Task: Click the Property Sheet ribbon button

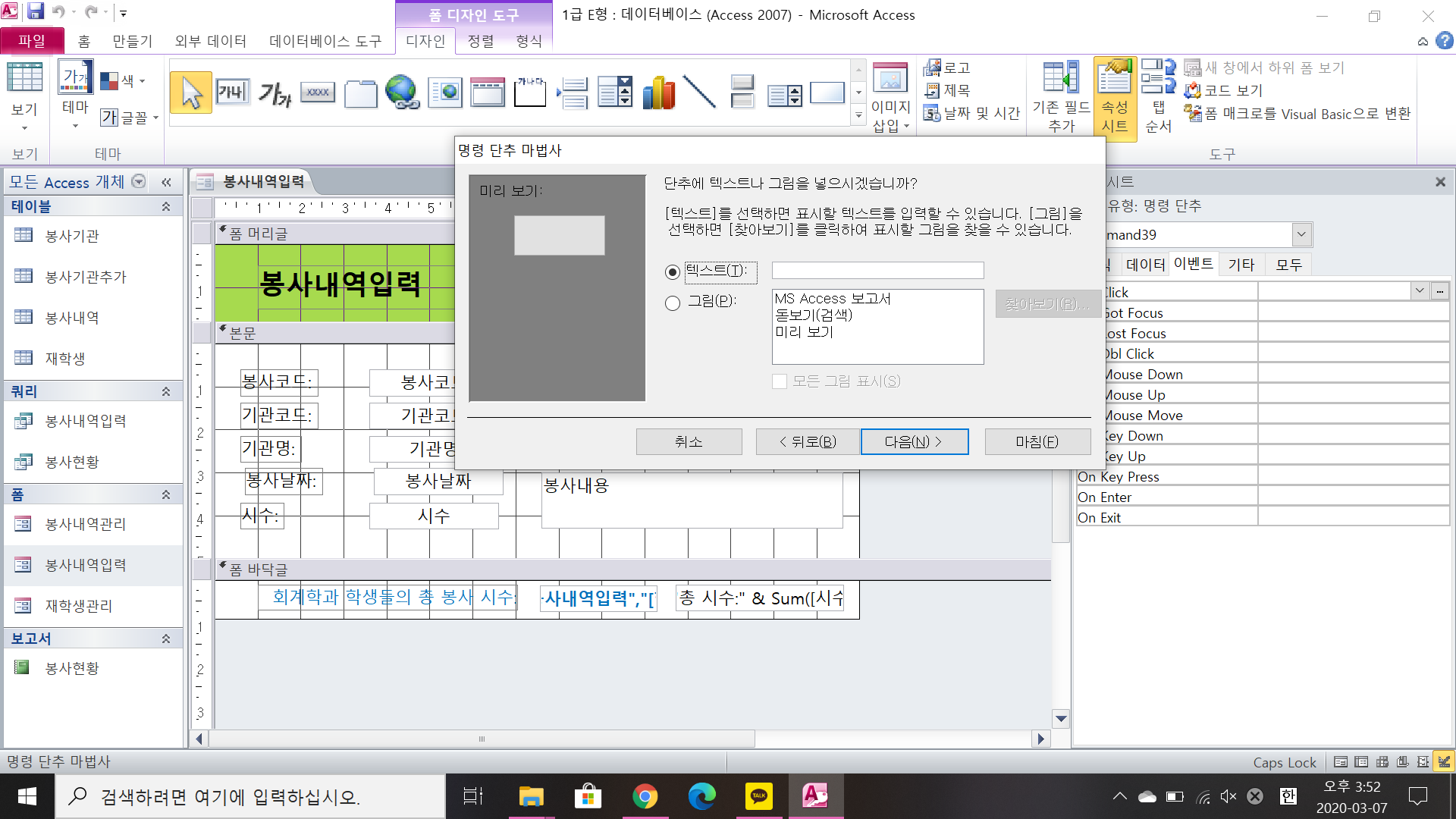Action: tap(1114, 97)
